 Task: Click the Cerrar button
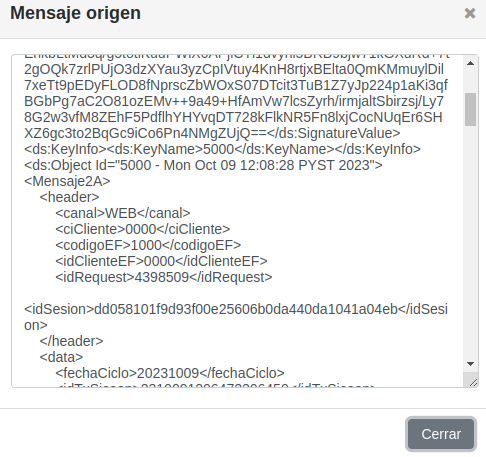tap(441, 434)
